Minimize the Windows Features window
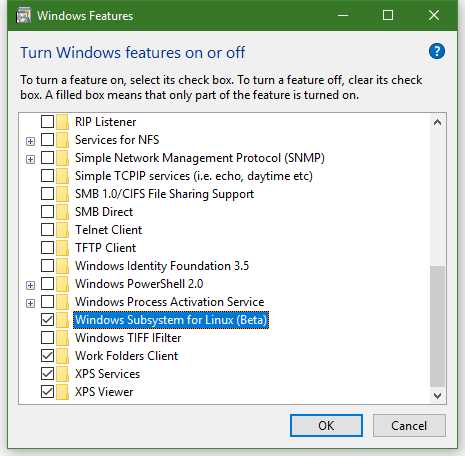 343,15
